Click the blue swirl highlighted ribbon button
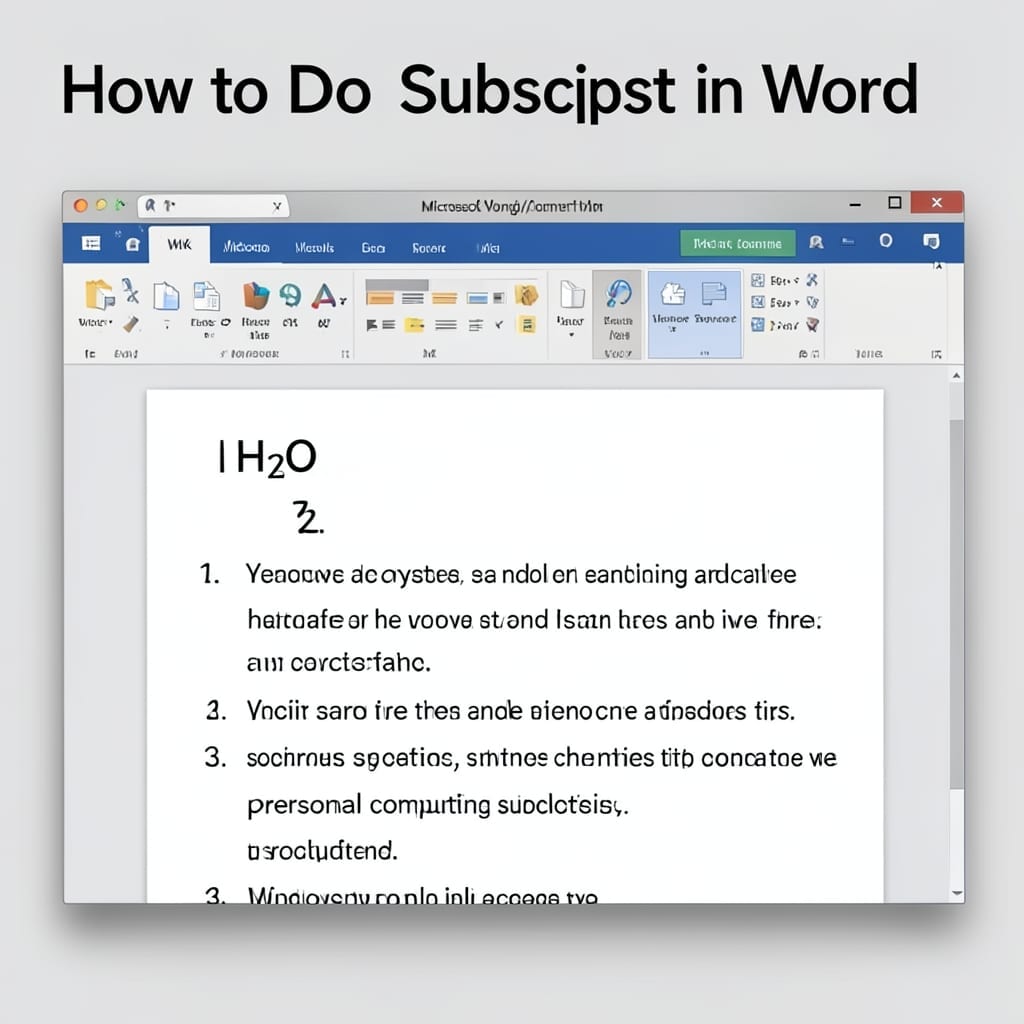This screenshot has height=1024, width=1024. [617, 313]
